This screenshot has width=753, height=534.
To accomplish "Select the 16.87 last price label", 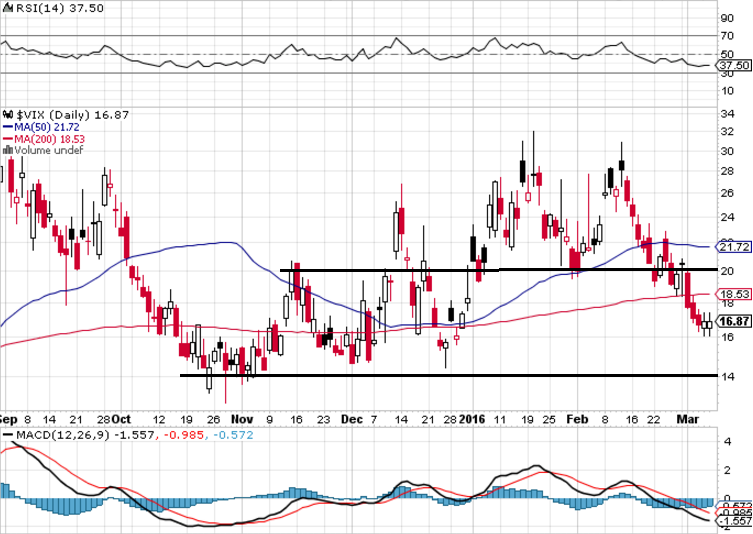I will (x=734, y=321).
